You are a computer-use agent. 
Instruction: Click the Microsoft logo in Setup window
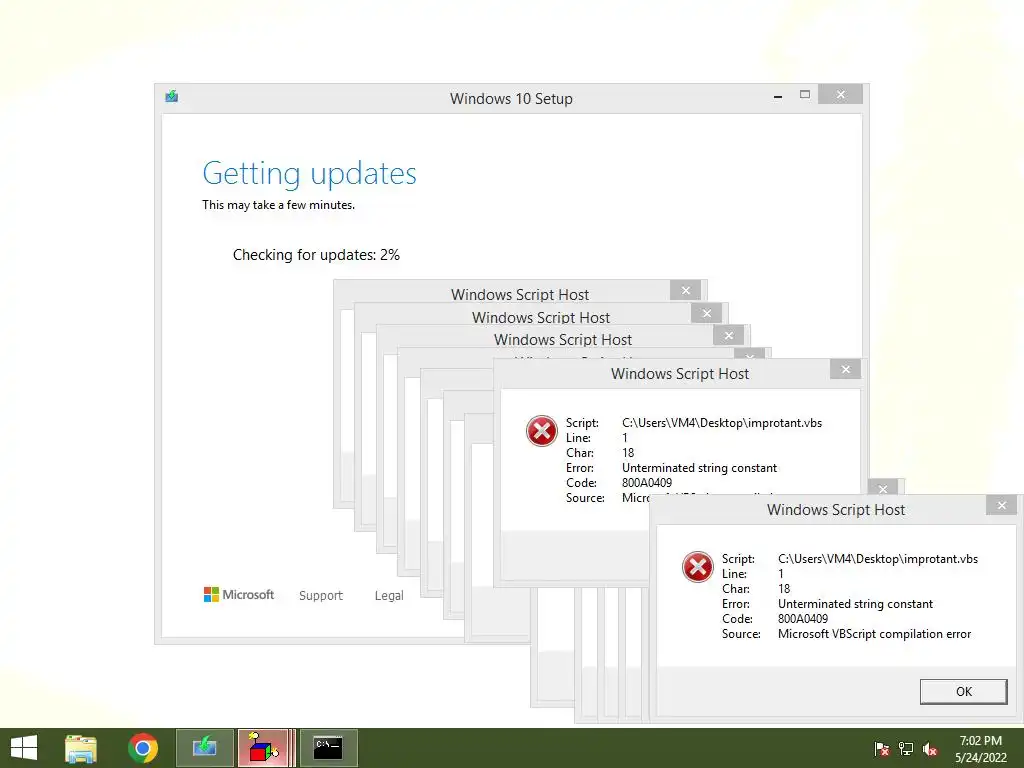239,594
